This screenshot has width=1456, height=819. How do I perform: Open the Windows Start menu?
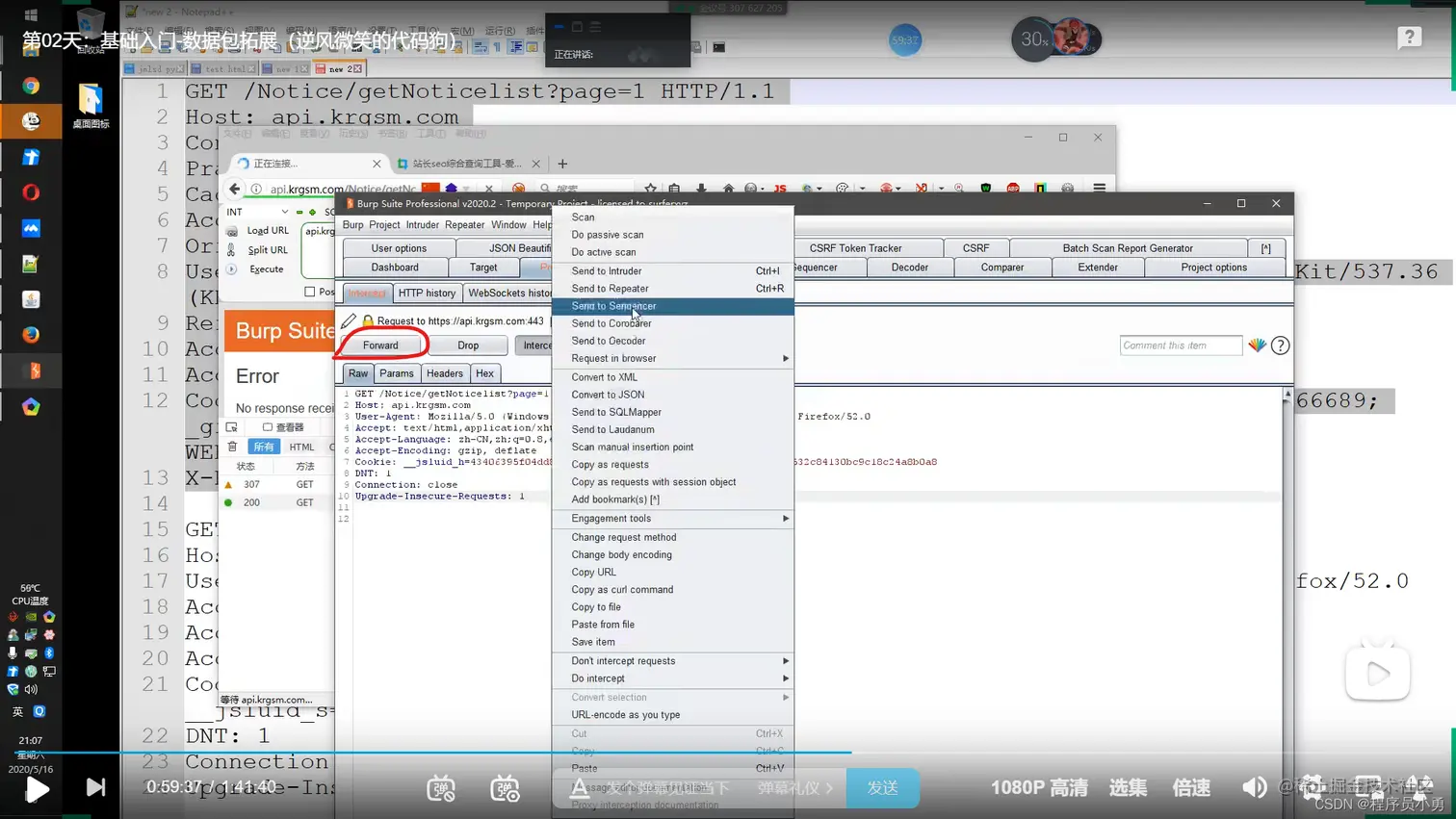coord(30,15)
